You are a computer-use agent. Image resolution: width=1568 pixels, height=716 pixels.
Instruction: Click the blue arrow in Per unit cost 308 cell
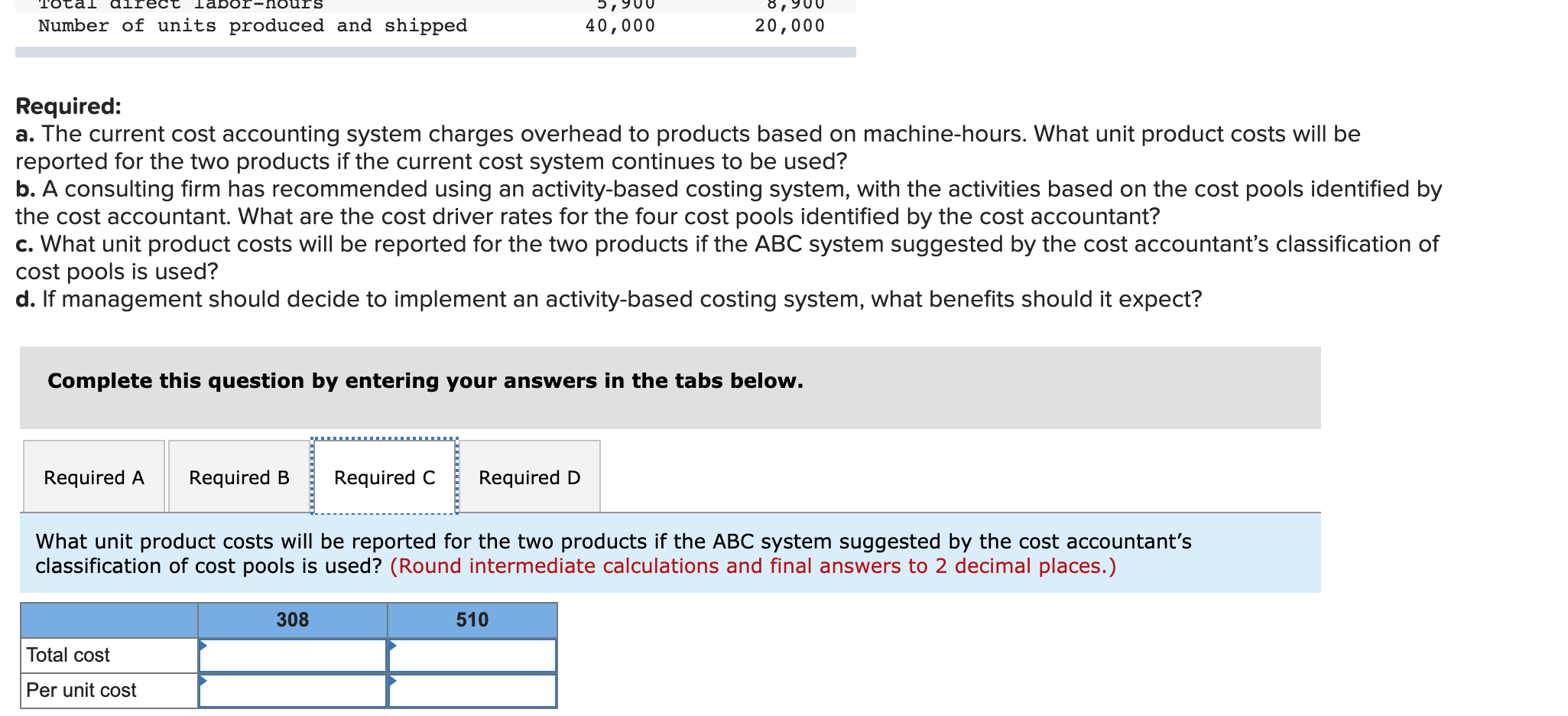click(x=203, y=681)
